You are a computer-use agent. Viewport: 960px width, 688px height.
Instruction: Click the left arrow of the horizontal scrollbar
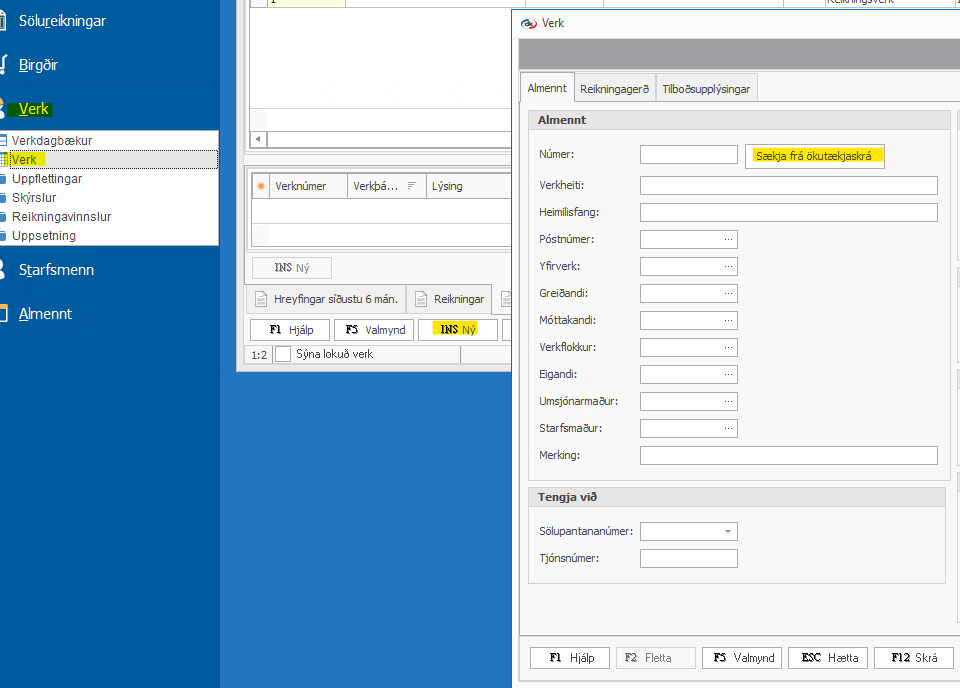click(258, 139)
